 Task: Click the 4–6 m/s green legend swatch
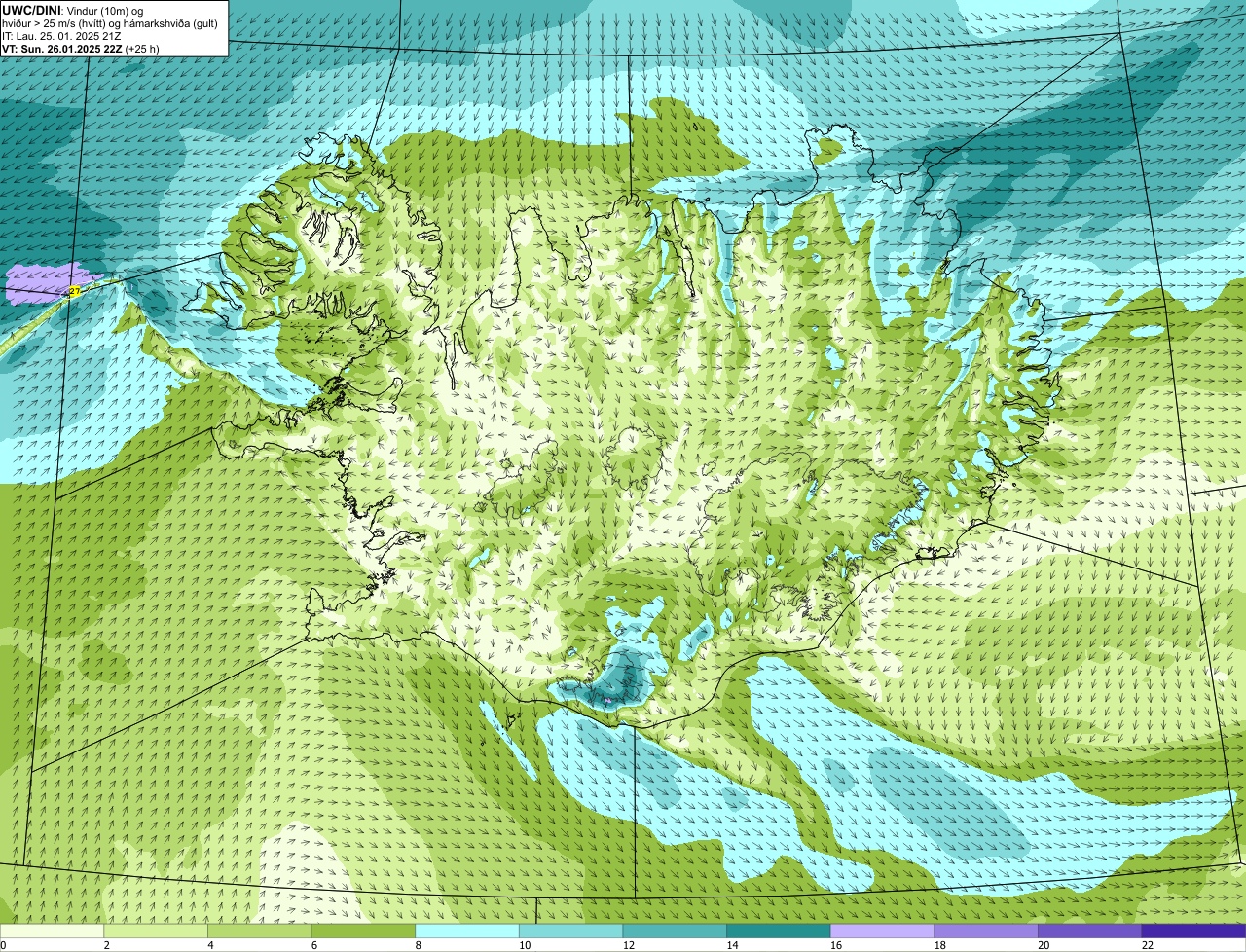coord(260,931)
